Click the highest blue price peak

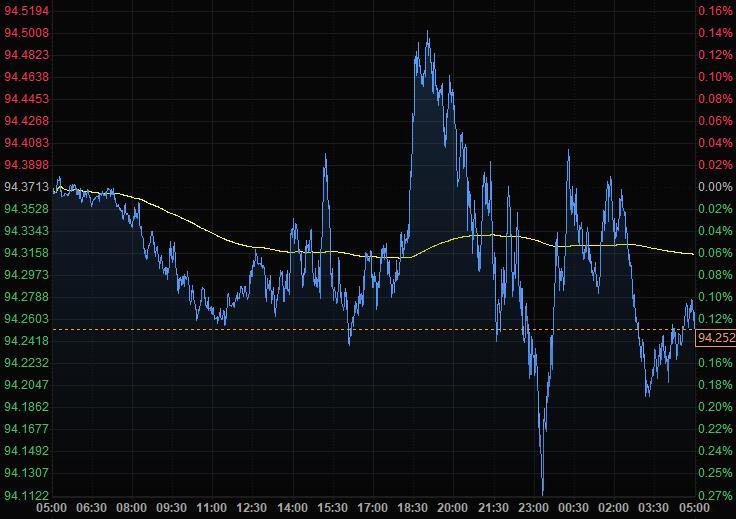[x=428, y=33]
